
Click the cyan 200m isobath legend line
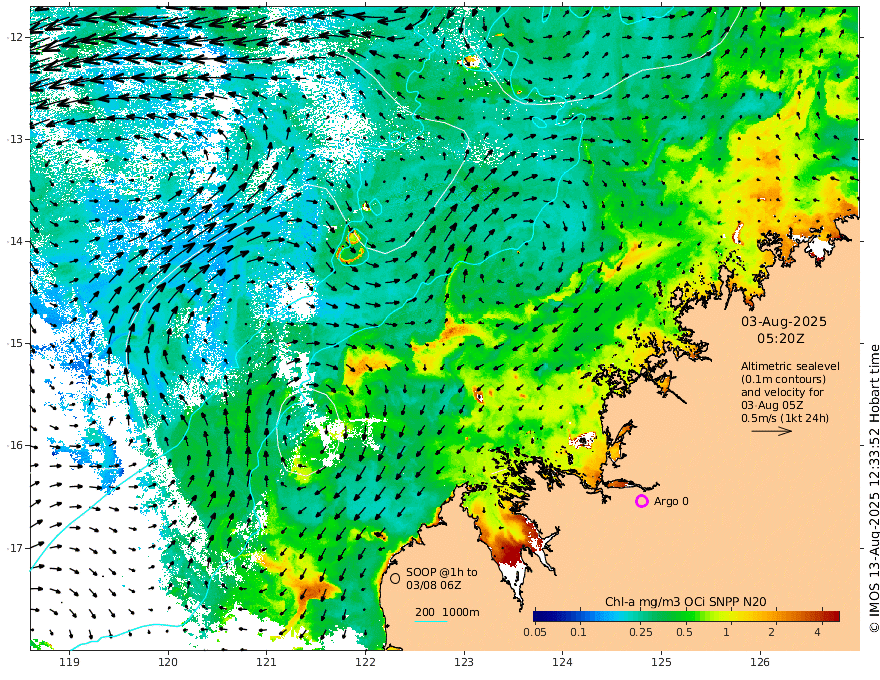pos(431,621)
